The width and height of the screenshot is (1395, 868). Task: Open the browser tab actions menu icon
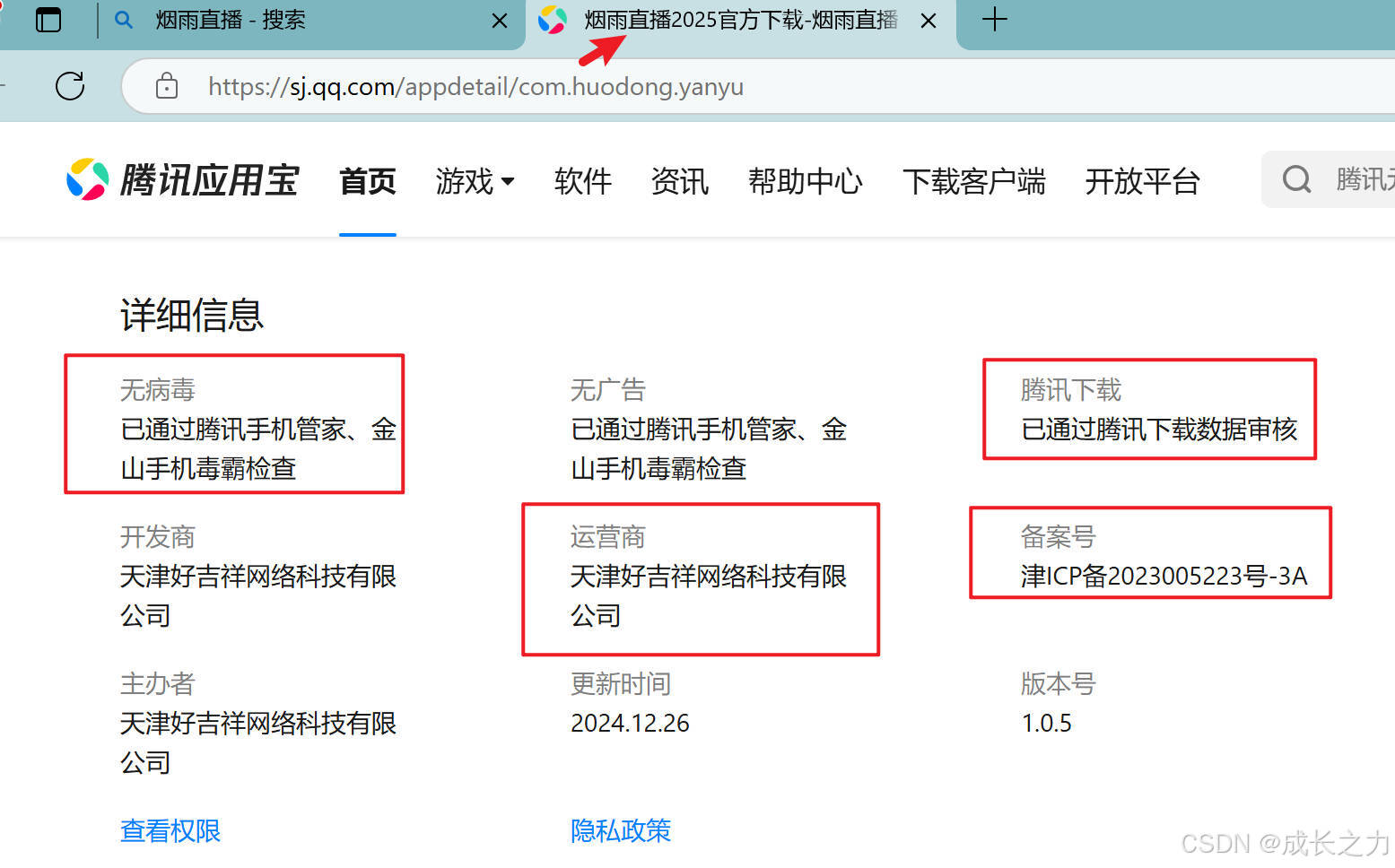click(x=48, y=20)
